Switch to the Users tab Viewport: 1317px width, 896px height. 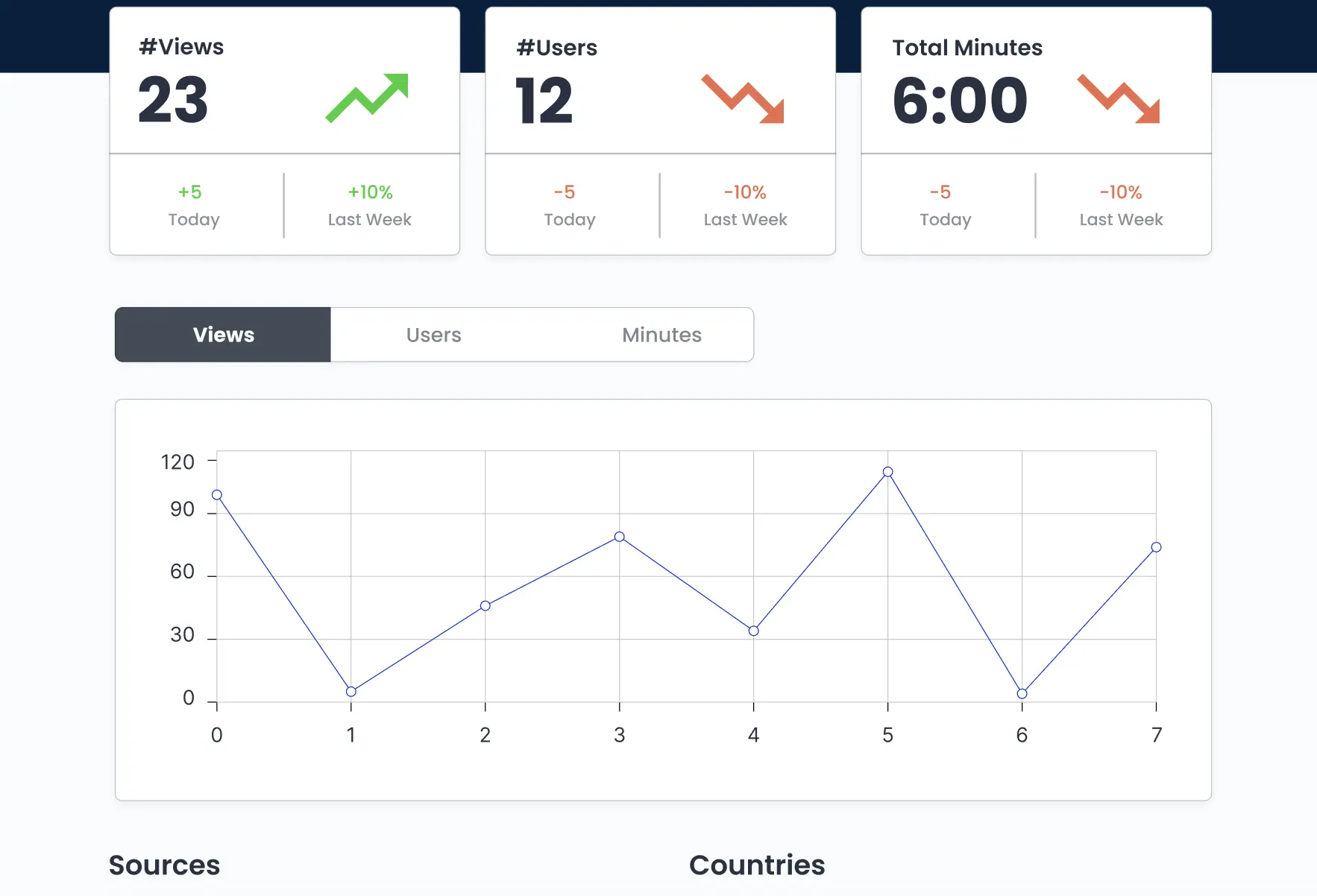point(434,335)
